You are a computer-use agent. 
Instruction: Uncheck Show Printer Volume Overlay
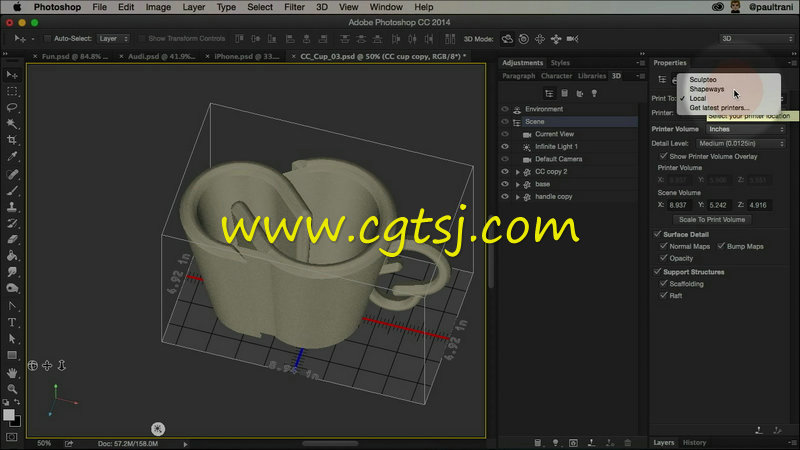pyautogui.click(x=663, y=156)
